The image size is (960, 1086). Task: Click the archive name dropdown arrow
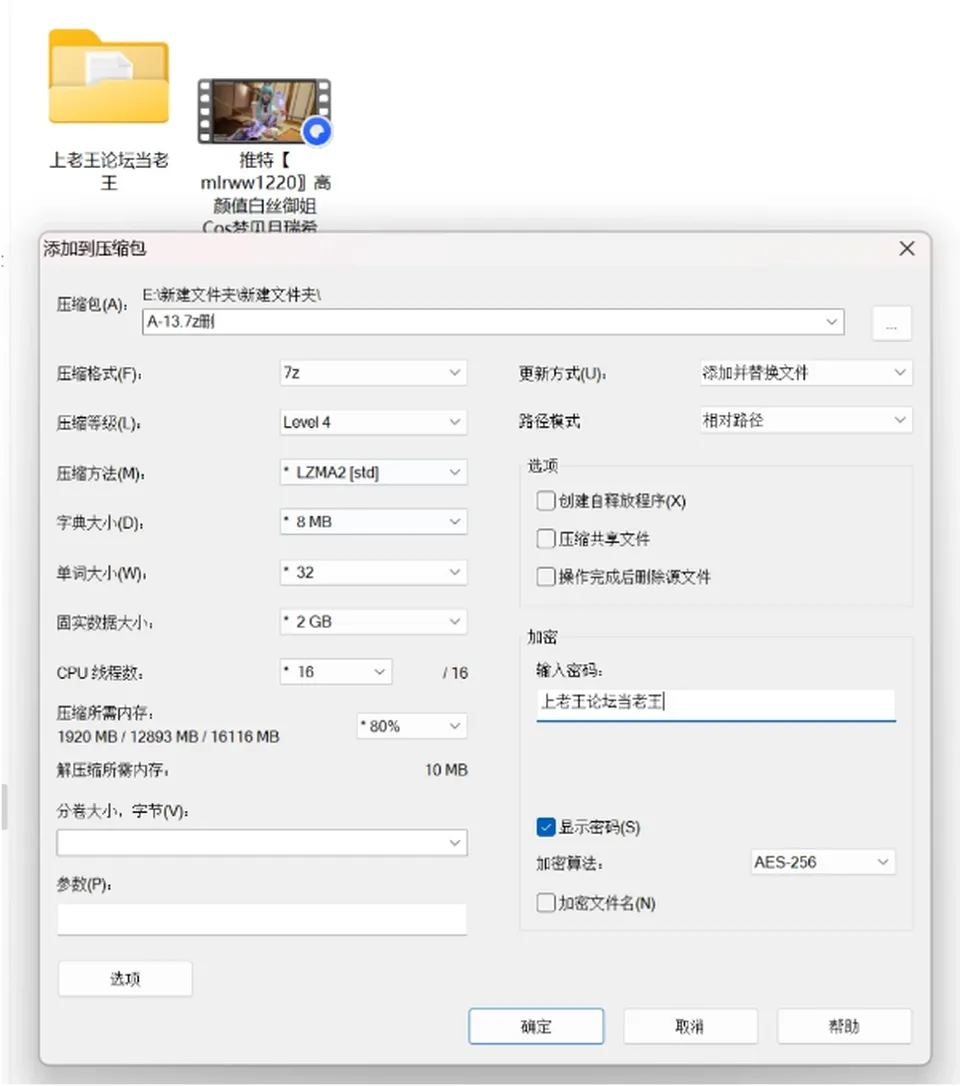pyautogui.click(x=831, y=322)
